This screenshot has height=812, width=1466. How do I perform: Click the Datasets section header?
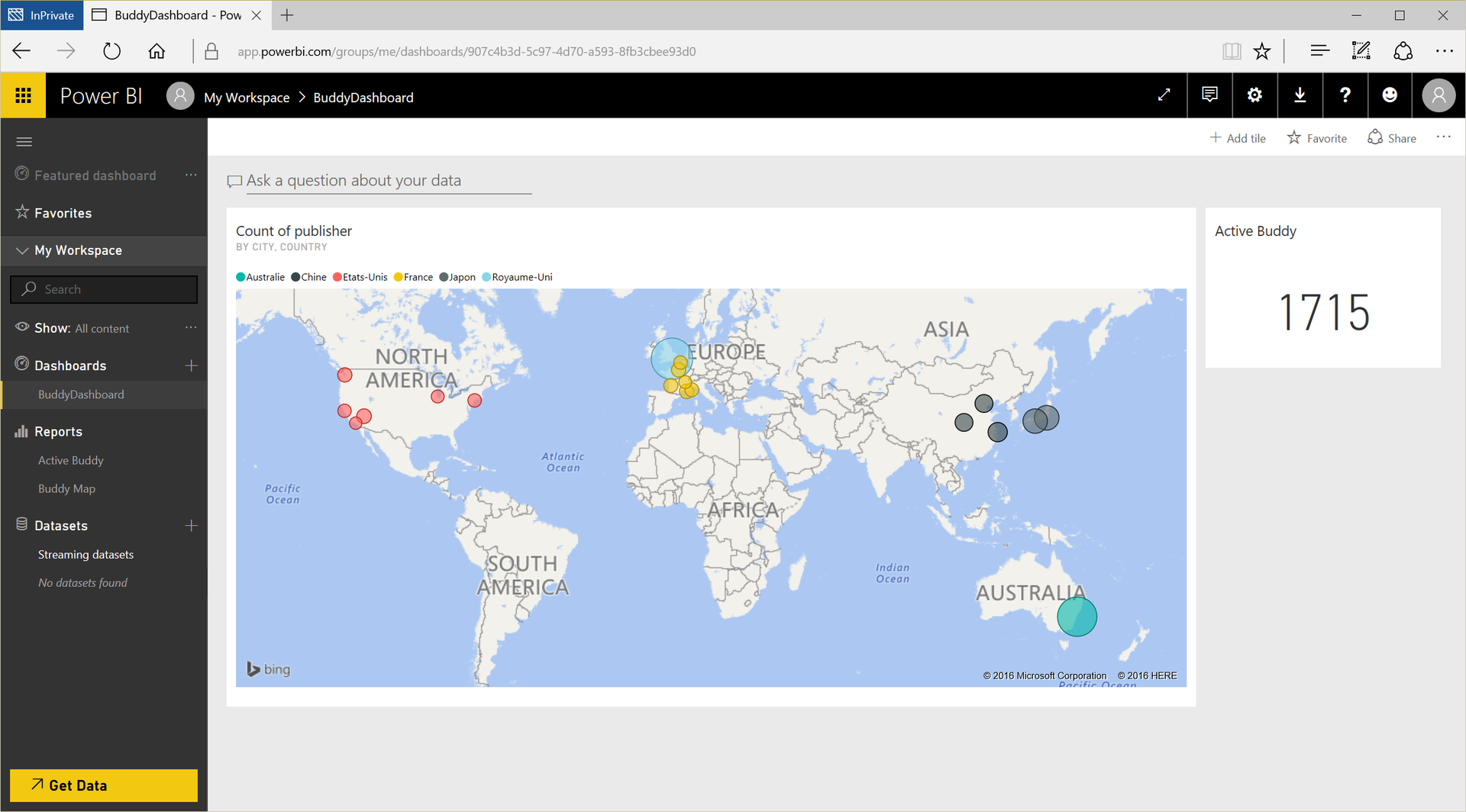61,525
